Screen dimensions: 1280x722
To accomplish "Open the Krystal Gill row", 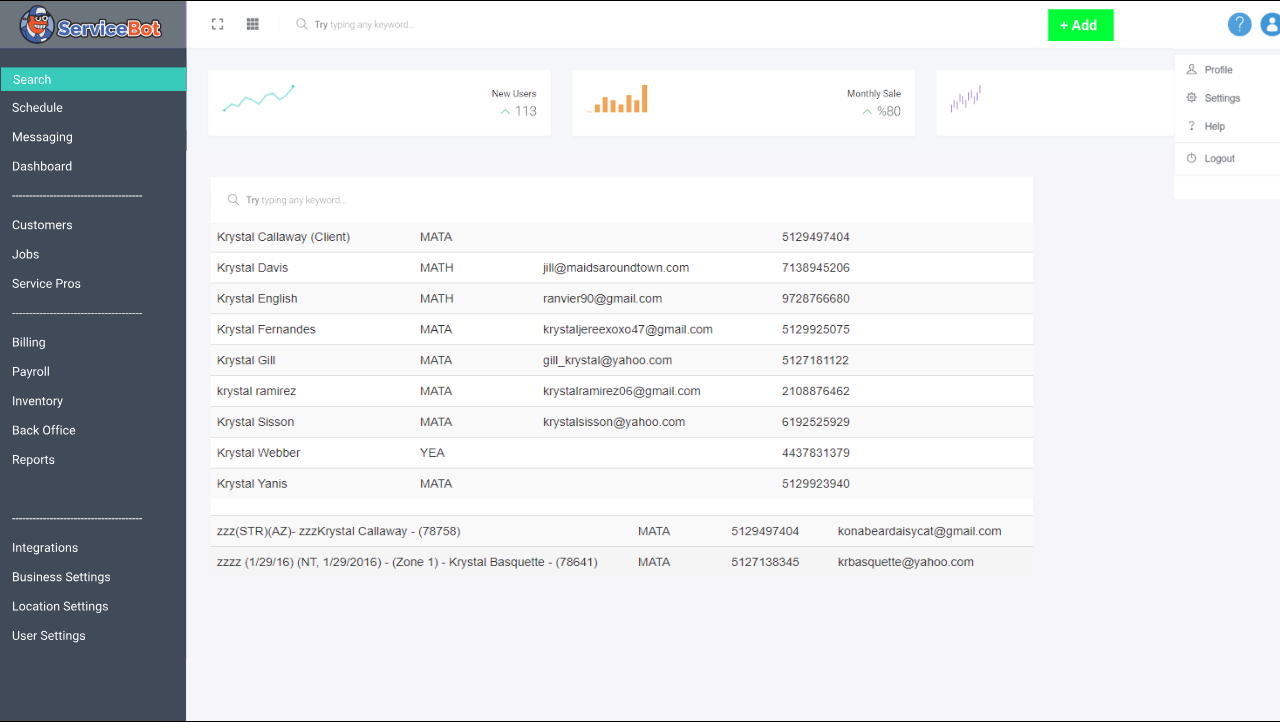I will tap(622, 360).
